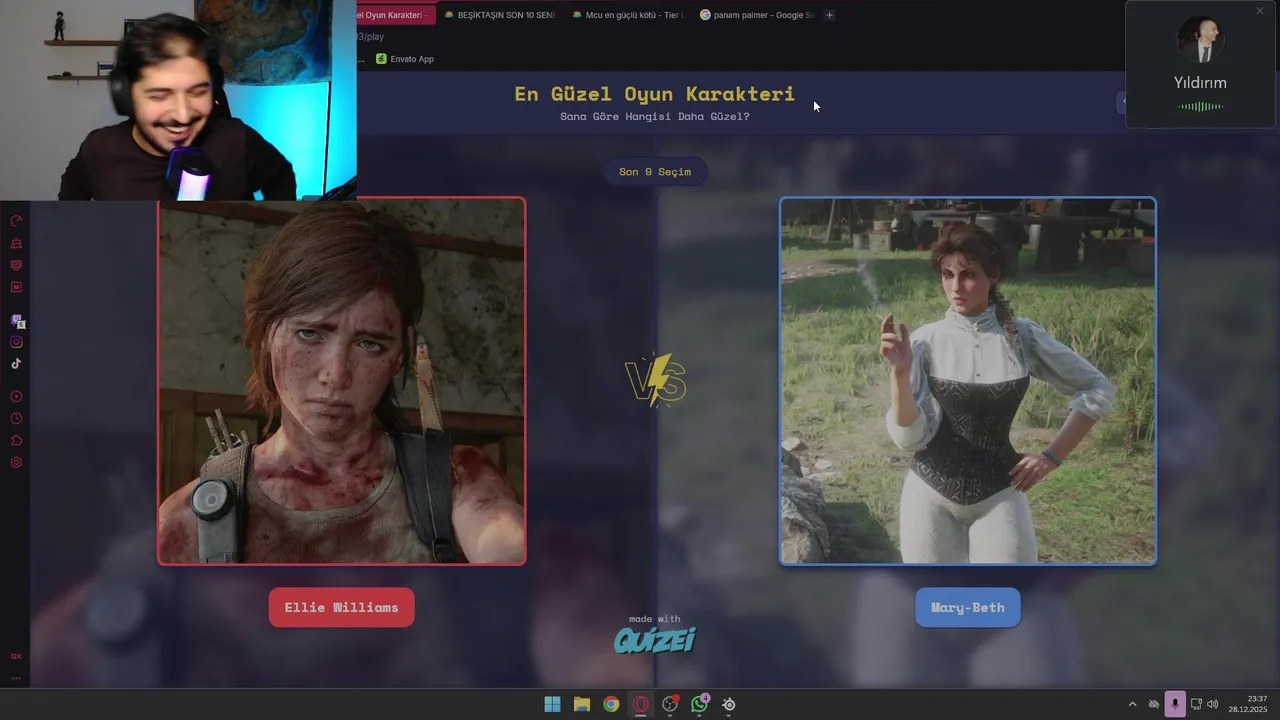Viewport: 1280px width, 720px height.
Task: Click the GX logo at sidebar bottom
Action: click(x=16, y=656)
